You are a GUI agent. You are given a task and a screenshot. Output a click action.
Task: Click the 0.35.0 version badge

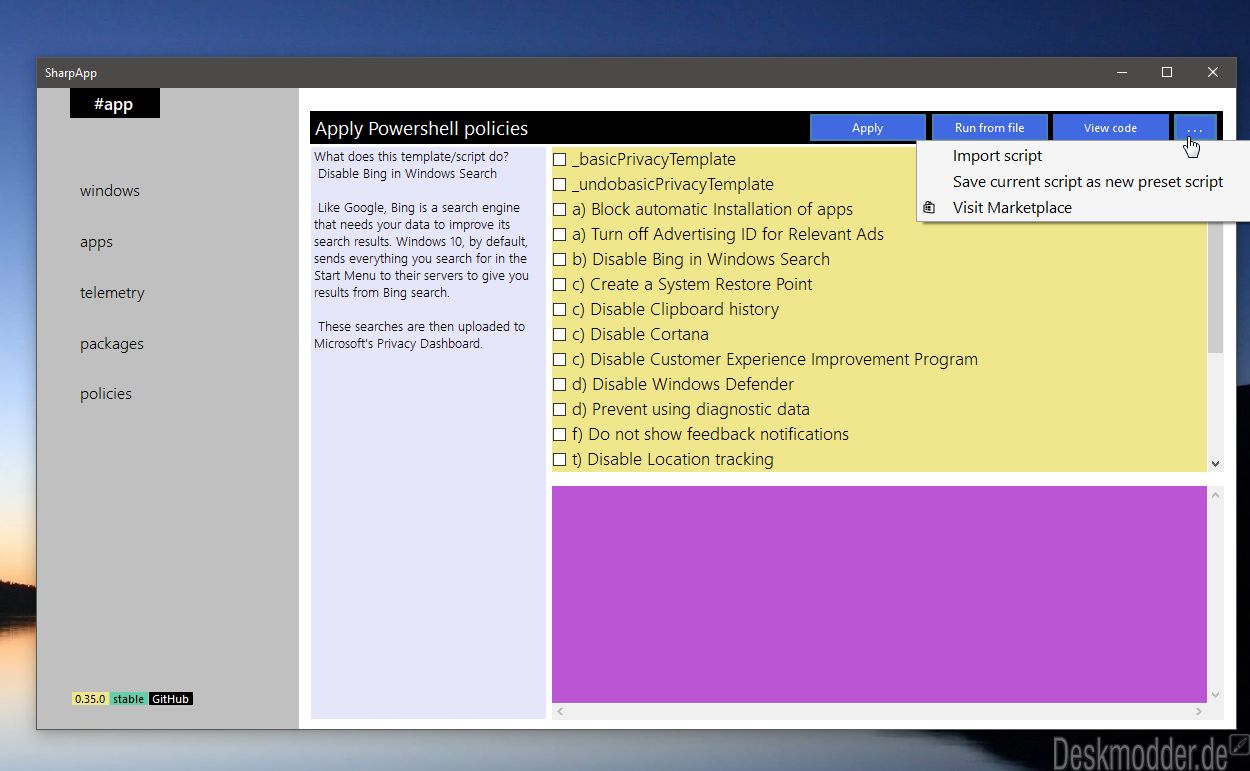tap(90, 699)
